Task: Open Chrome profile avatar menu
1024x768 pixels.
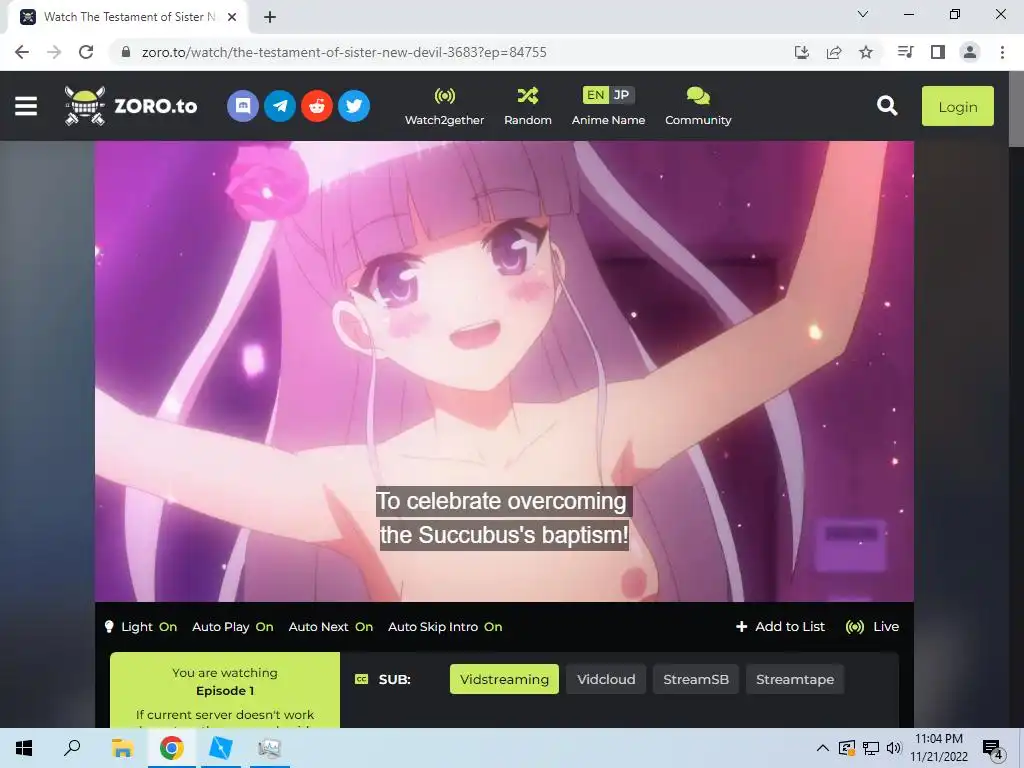Action: [x=970, y=52]
